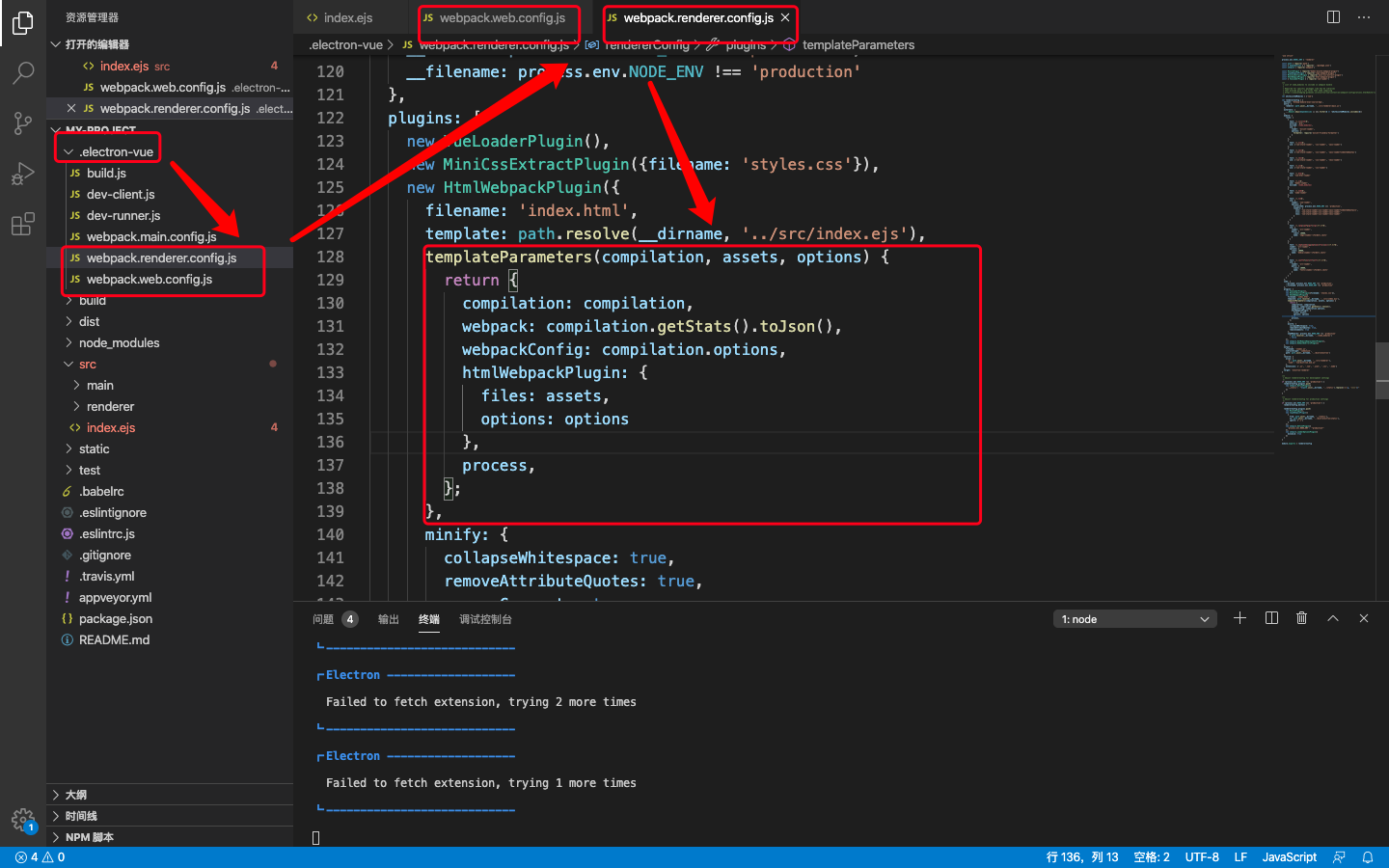Viewport: 1389px width, 868px height.
Task: Click the cursor position '行 136, 列 13' indicator
Action: click(1082, 857)
